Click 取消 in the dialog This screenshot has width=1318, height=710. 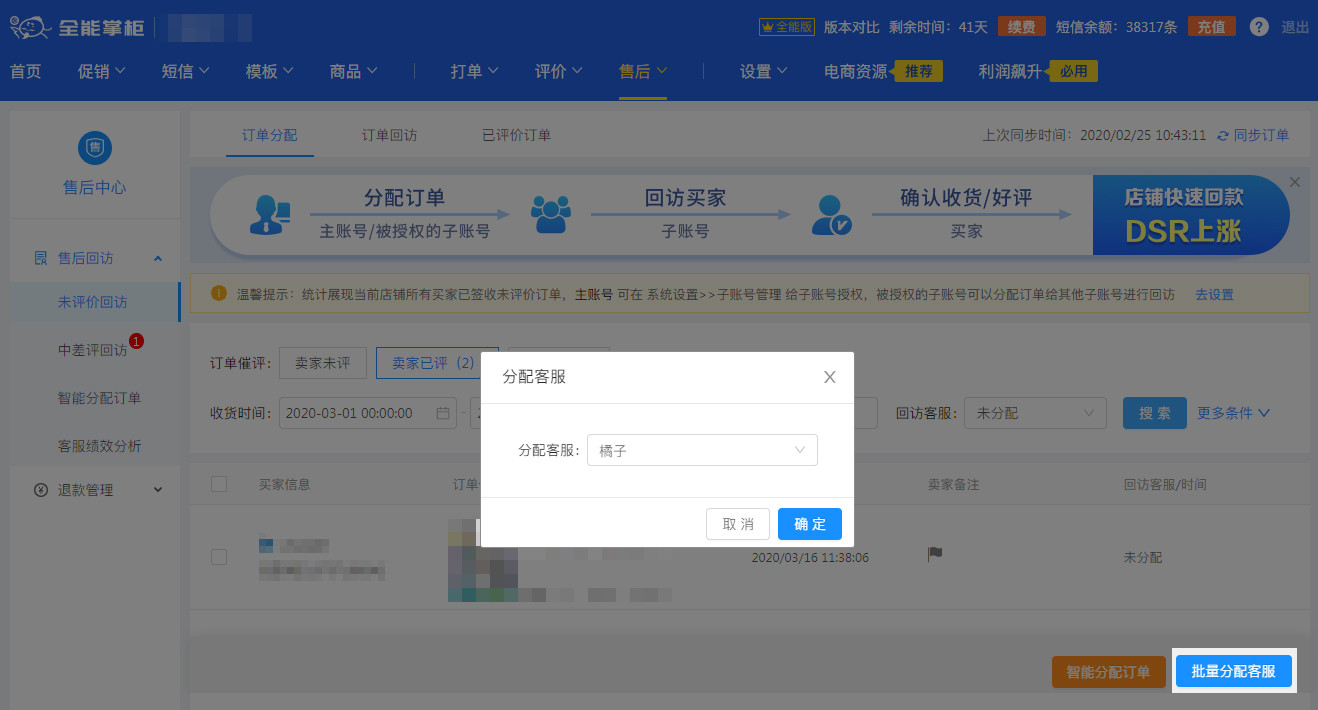(x=738, y=524)
